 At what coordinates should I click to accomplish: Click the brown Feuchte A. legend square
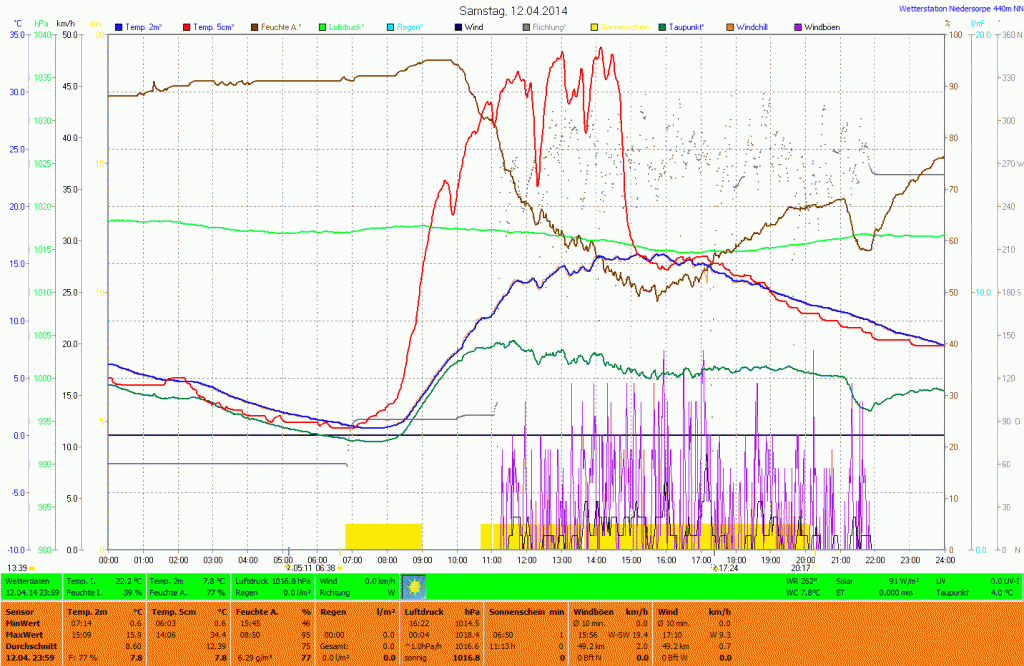click(255, 27)
